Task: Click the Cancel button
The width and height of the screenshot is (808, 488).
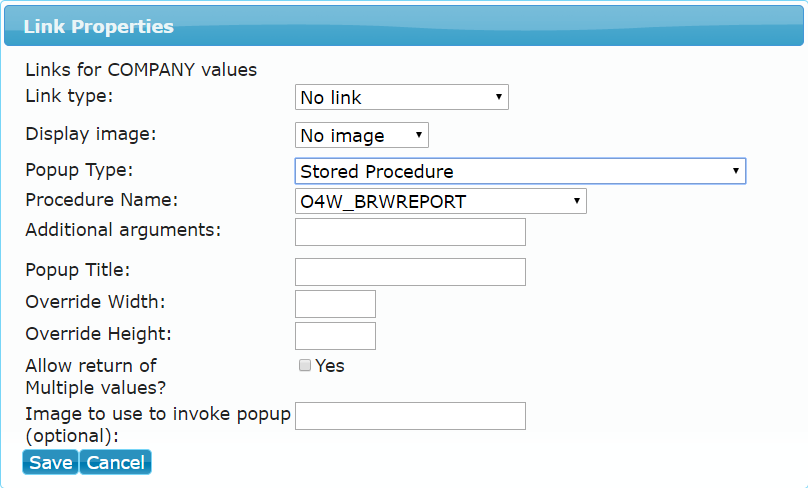Action: [115, 462]
